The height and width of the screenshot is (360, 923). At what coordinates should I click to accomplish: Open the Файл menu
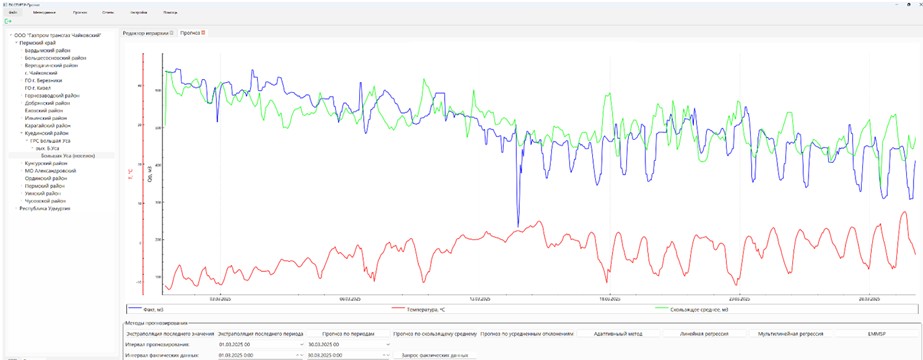click(13, 12)
